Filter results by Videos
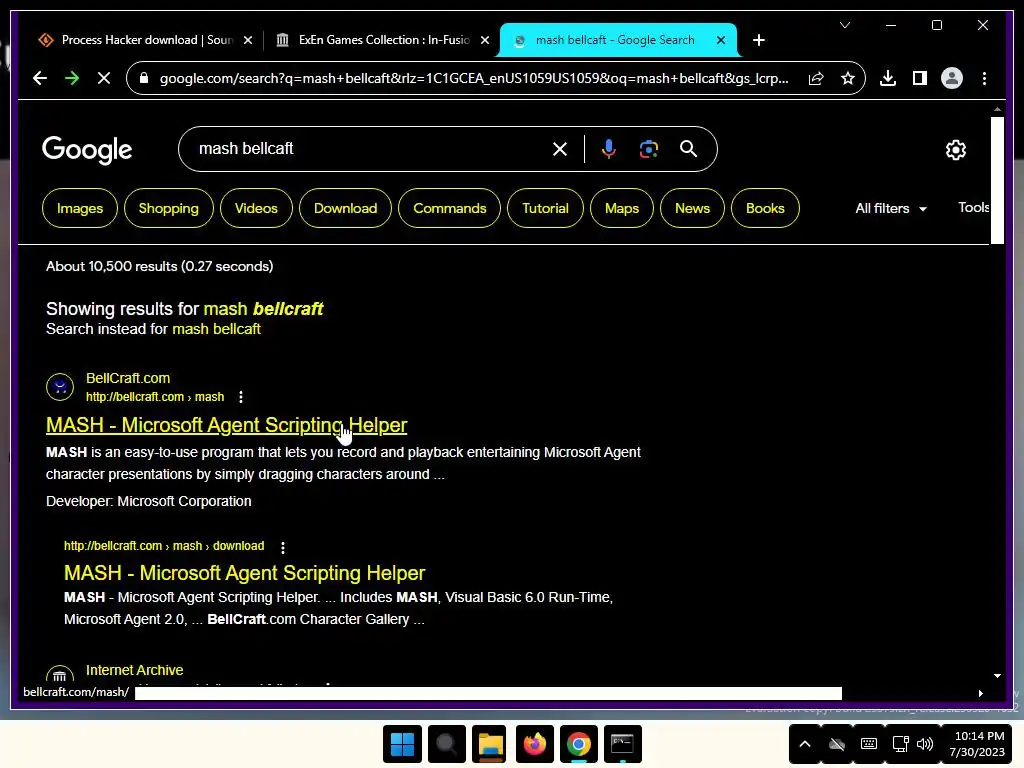 pos(256,208)
